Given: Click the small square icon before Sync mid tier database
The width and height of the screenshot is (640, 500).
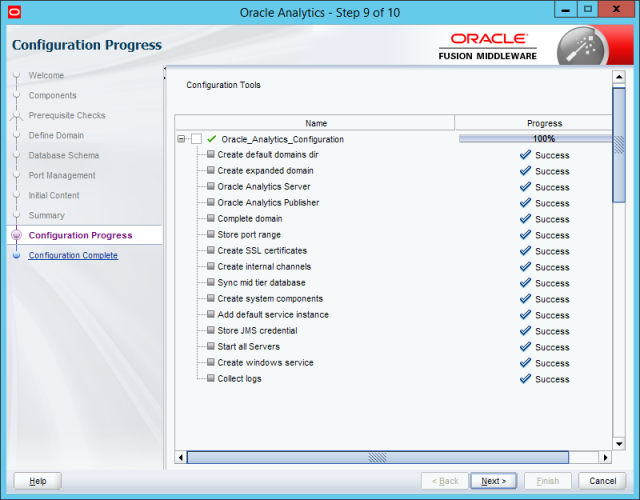Looking at the screenshot, I should tap(211, 282).
